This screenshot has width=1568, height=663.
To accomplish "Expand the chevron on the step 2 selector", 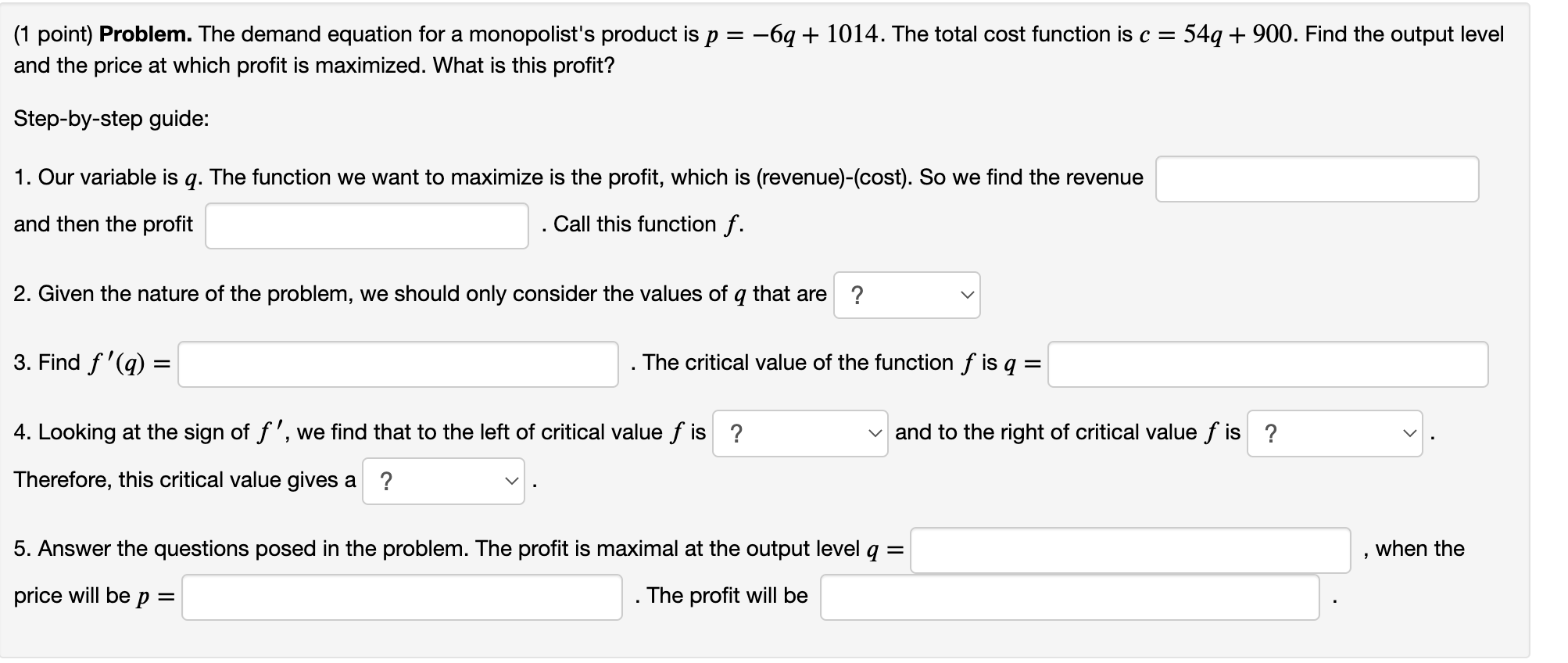I will tap(968, 296).
